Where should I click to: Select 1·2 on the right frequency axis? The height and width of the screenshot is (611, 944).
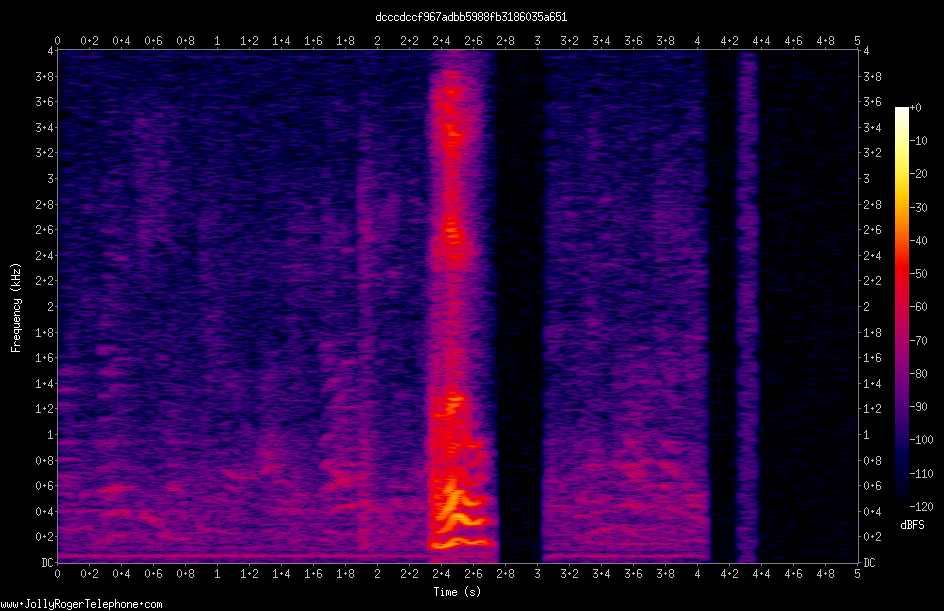[872, 409]
